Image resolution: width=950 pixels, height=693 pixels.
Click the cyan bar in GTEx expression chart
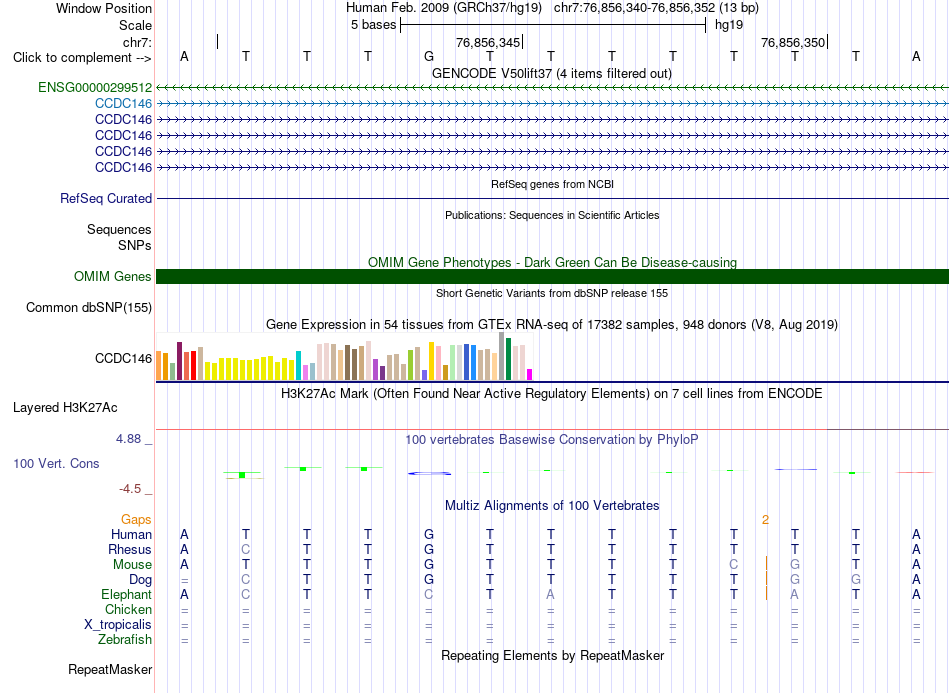298,365
